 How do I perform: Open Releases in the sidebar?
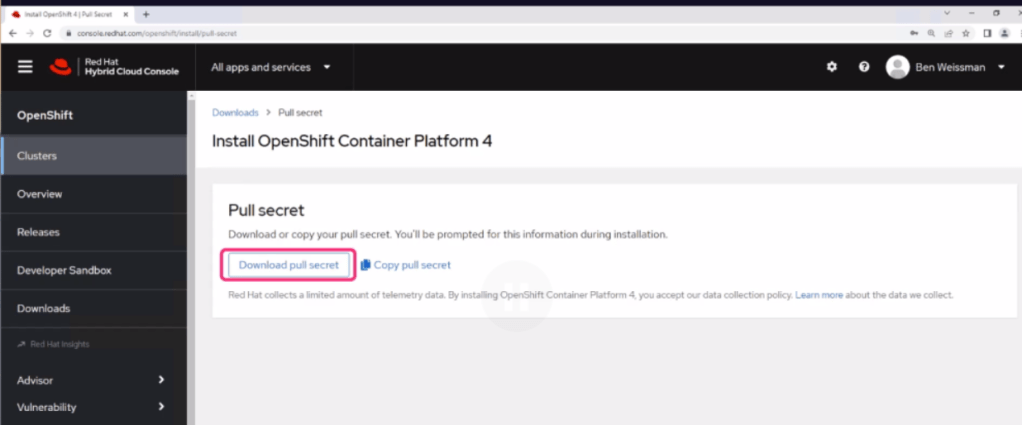tap(93, 232)
